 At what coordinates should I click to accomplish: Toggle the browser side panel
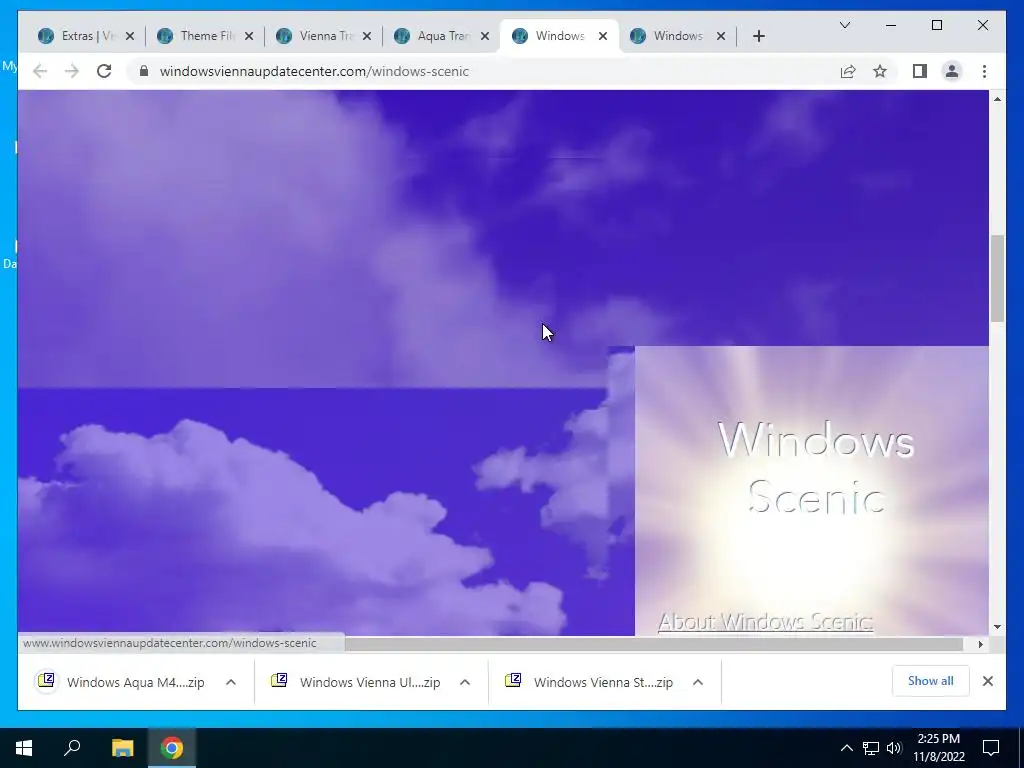[x=920, y=71]
